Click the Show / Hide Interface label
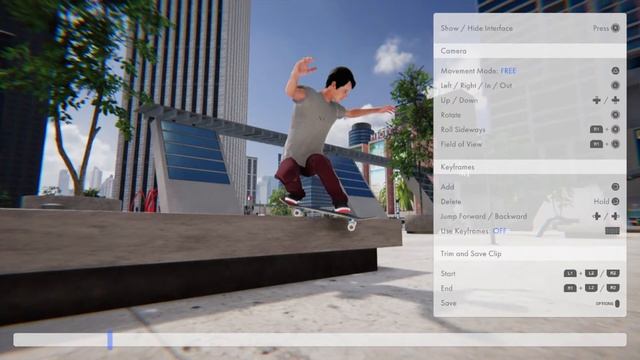 pyautogui.click(x=477, y=28)
